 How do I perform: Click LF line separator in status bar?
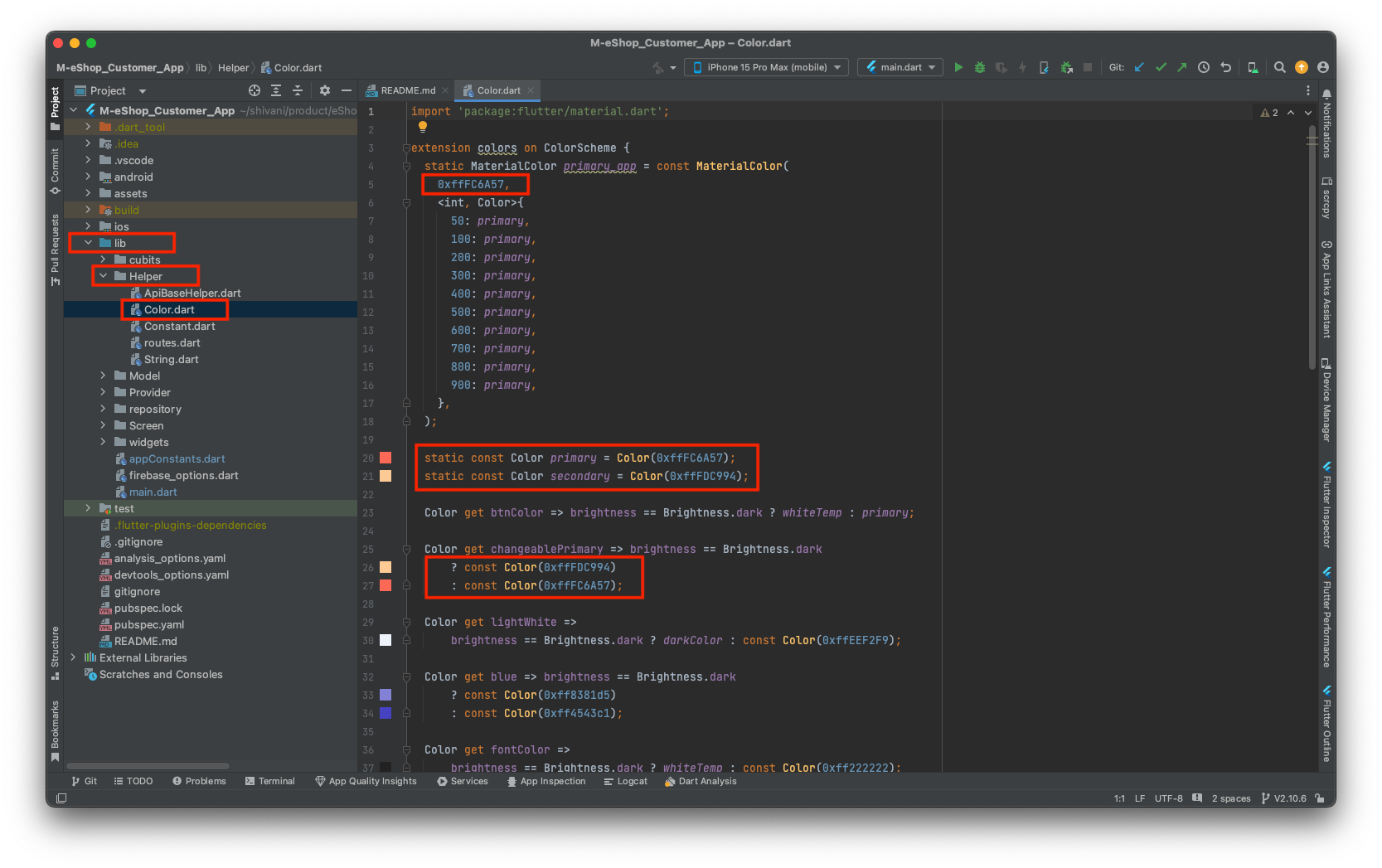tap(1140, 798)
